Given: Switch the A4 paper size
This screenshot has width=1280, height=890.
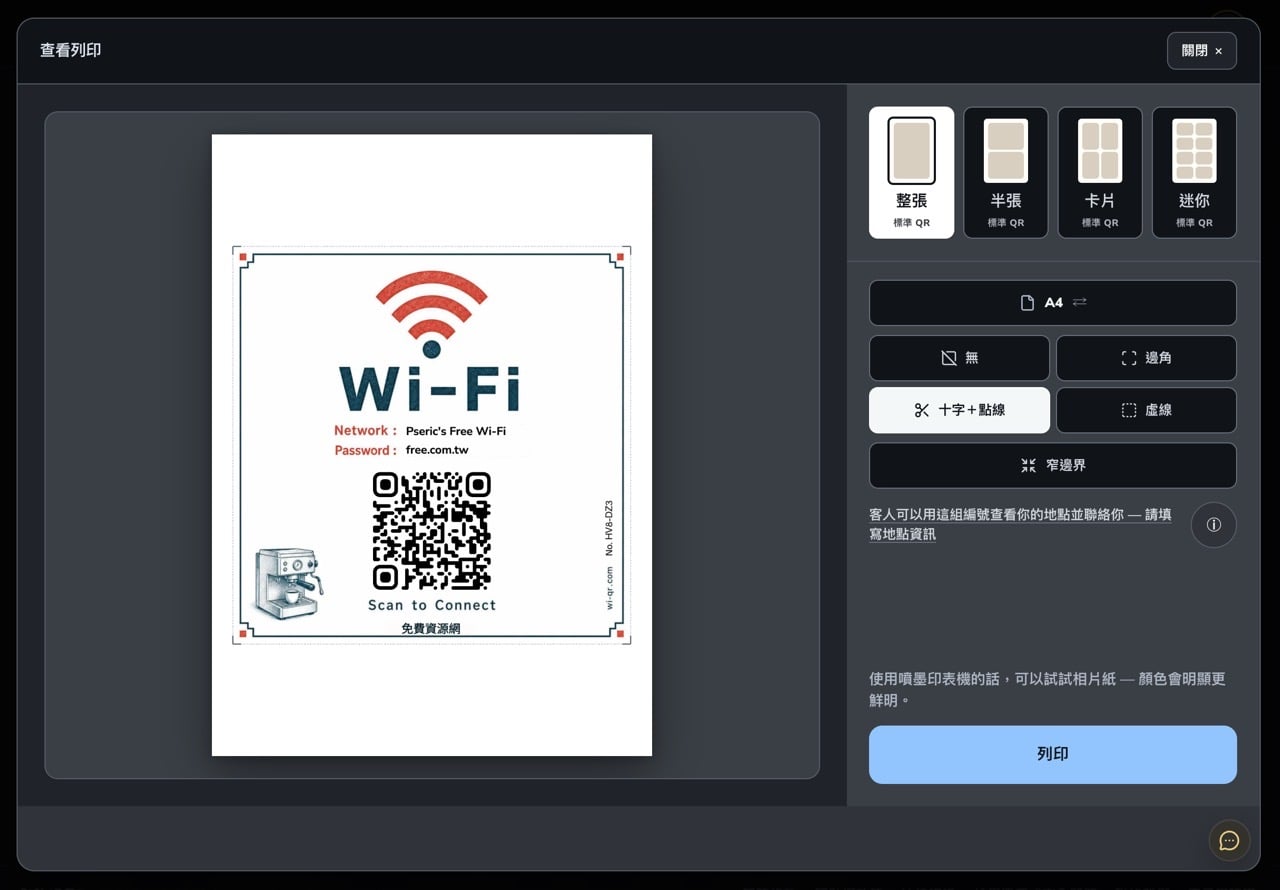Looking at the screenshot, I should point(1052,303).
